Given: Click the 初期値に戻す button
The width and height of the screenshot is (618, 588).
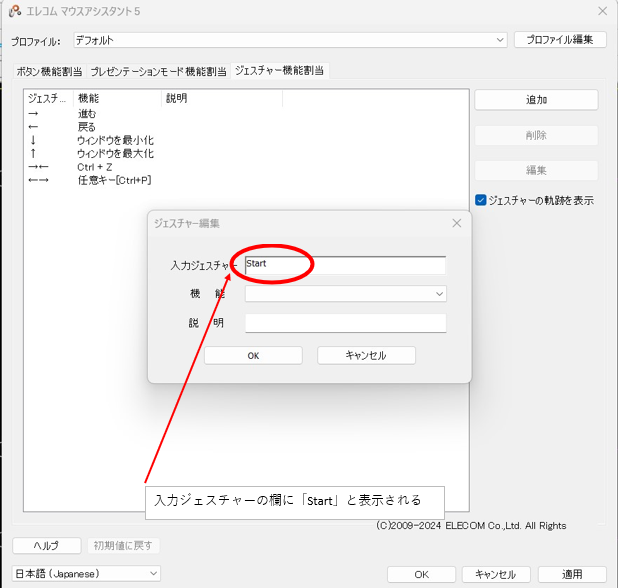Looking at the screenshot, I should click(x=123, y=545).
